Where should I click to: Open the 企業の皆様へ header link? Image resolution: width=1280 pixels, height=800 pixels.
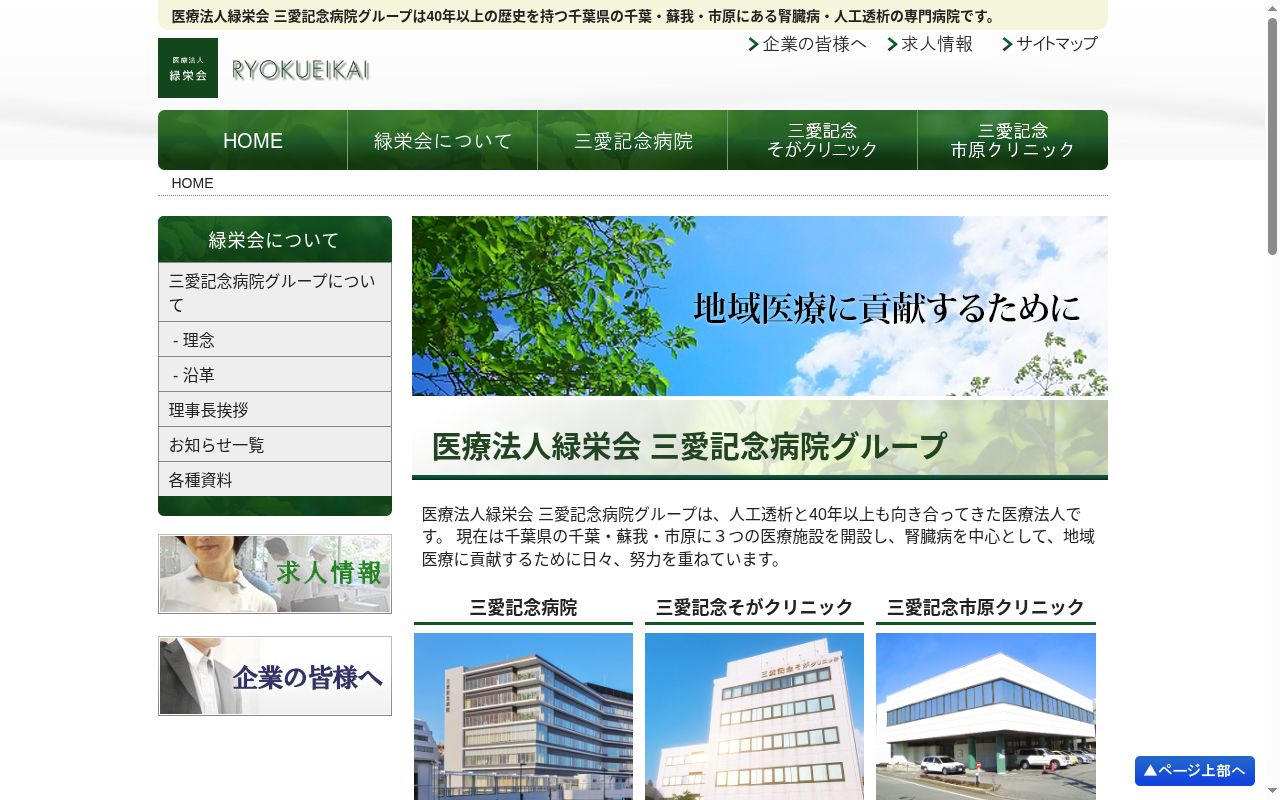tap(807, 44)
